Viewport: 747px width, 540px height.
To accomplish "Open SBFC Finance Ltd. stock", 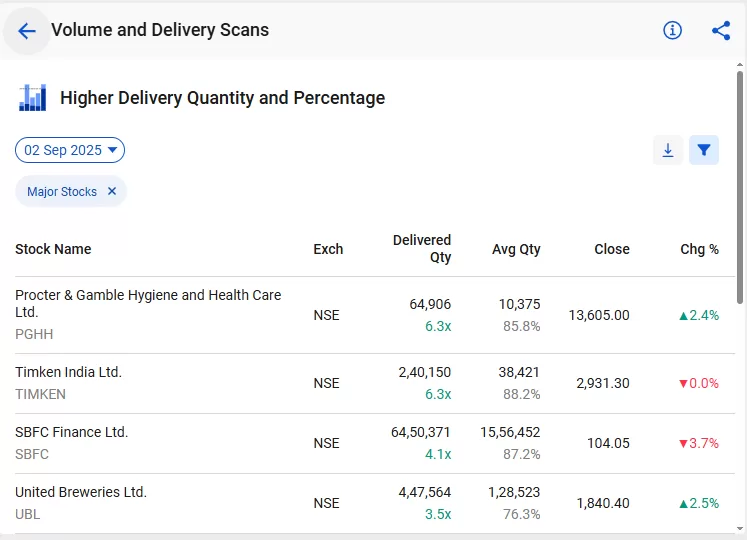I will pyautogui.click(x=71, y=432).
